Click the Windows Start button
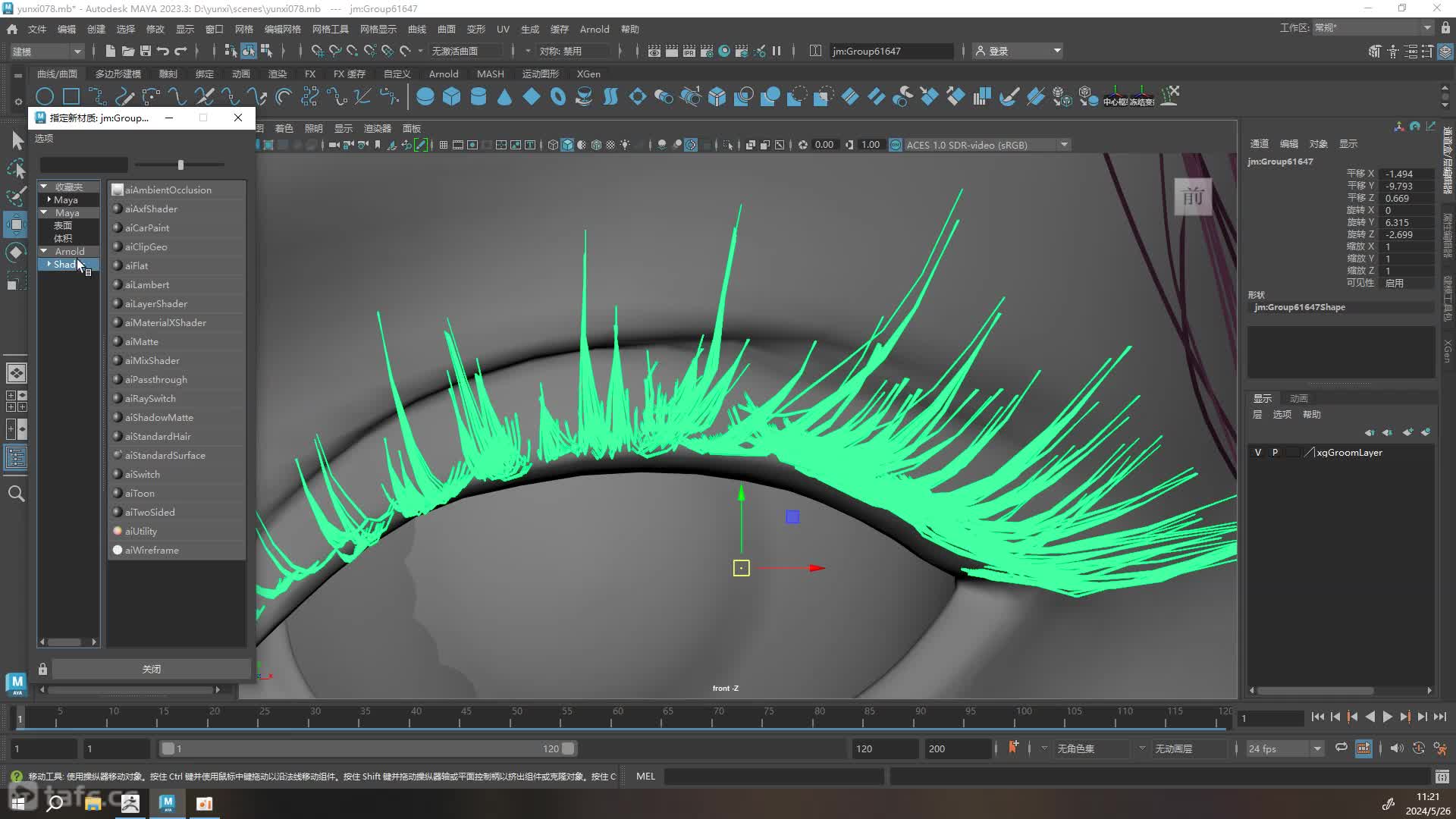This screenshot has width=1456, height=819. 18,803
